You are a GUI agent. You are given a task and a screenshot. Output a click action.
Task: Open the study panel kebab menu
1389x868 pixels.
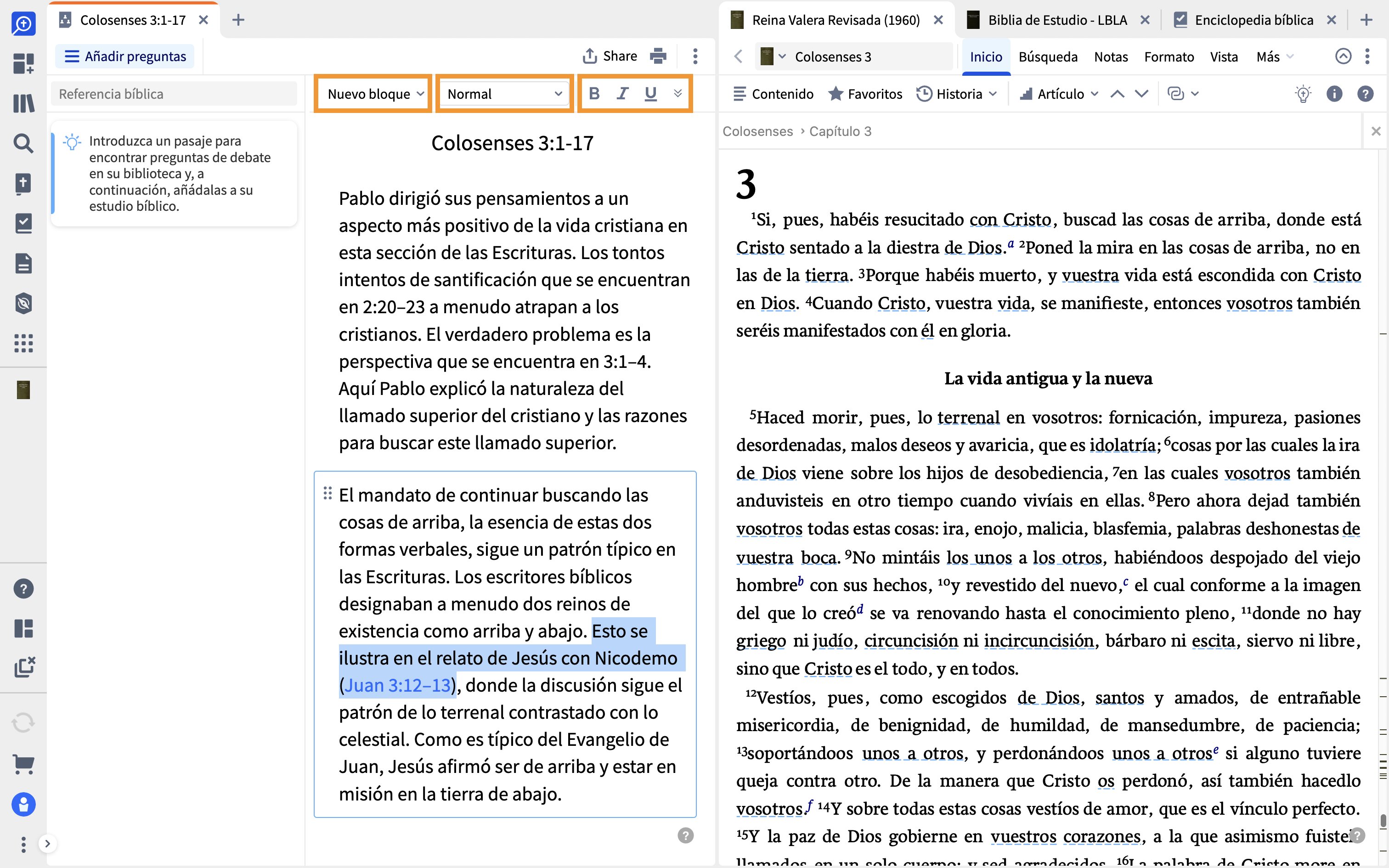tap(695, 56)
